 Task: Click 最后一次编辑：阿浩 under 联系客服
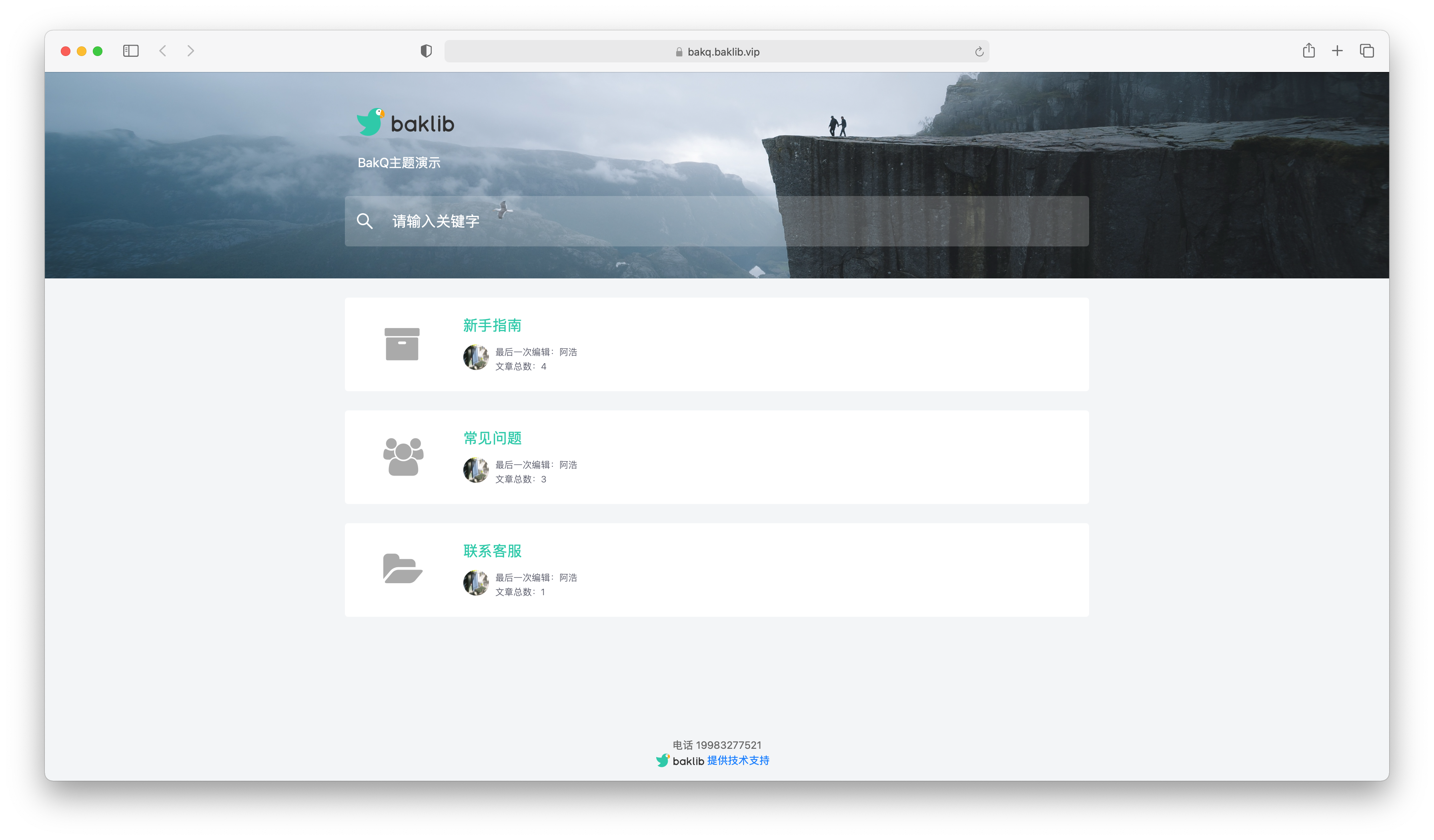pos(536,577)
